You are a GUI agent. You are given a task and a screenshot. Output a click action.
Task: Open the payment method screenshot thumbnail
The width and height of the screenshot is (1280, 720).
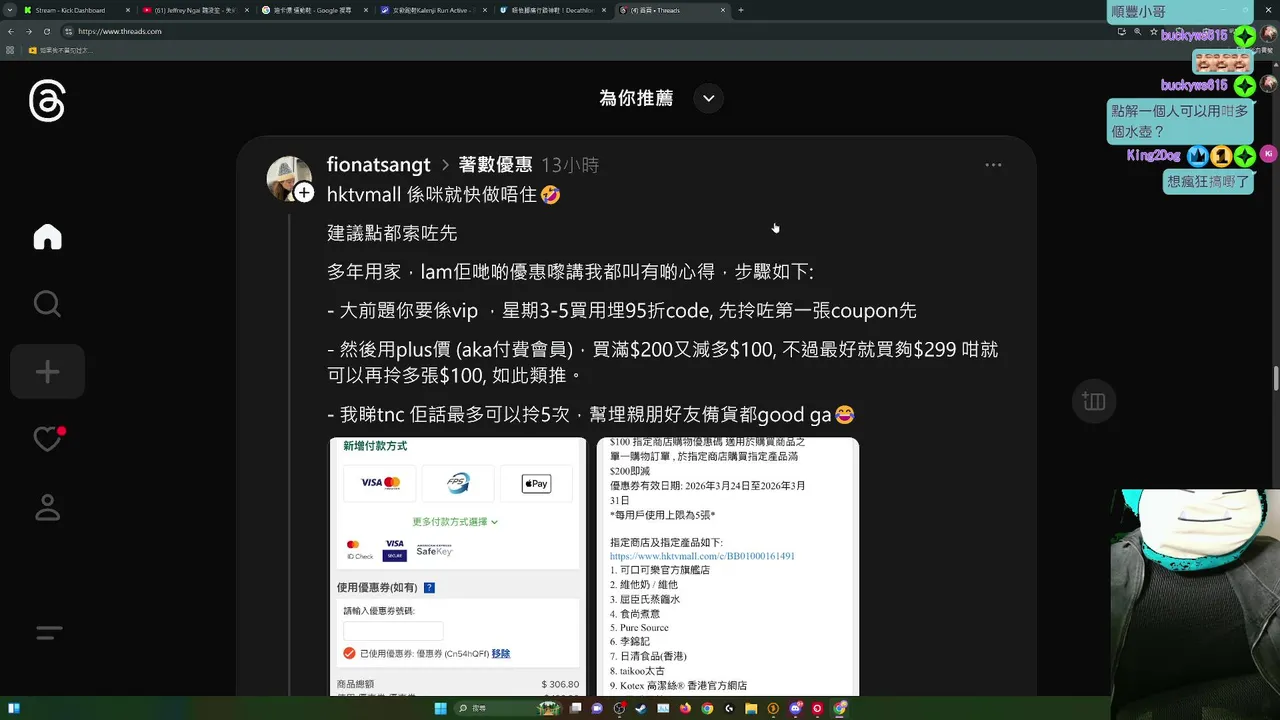pyautogui.click(x=458, y=566)
